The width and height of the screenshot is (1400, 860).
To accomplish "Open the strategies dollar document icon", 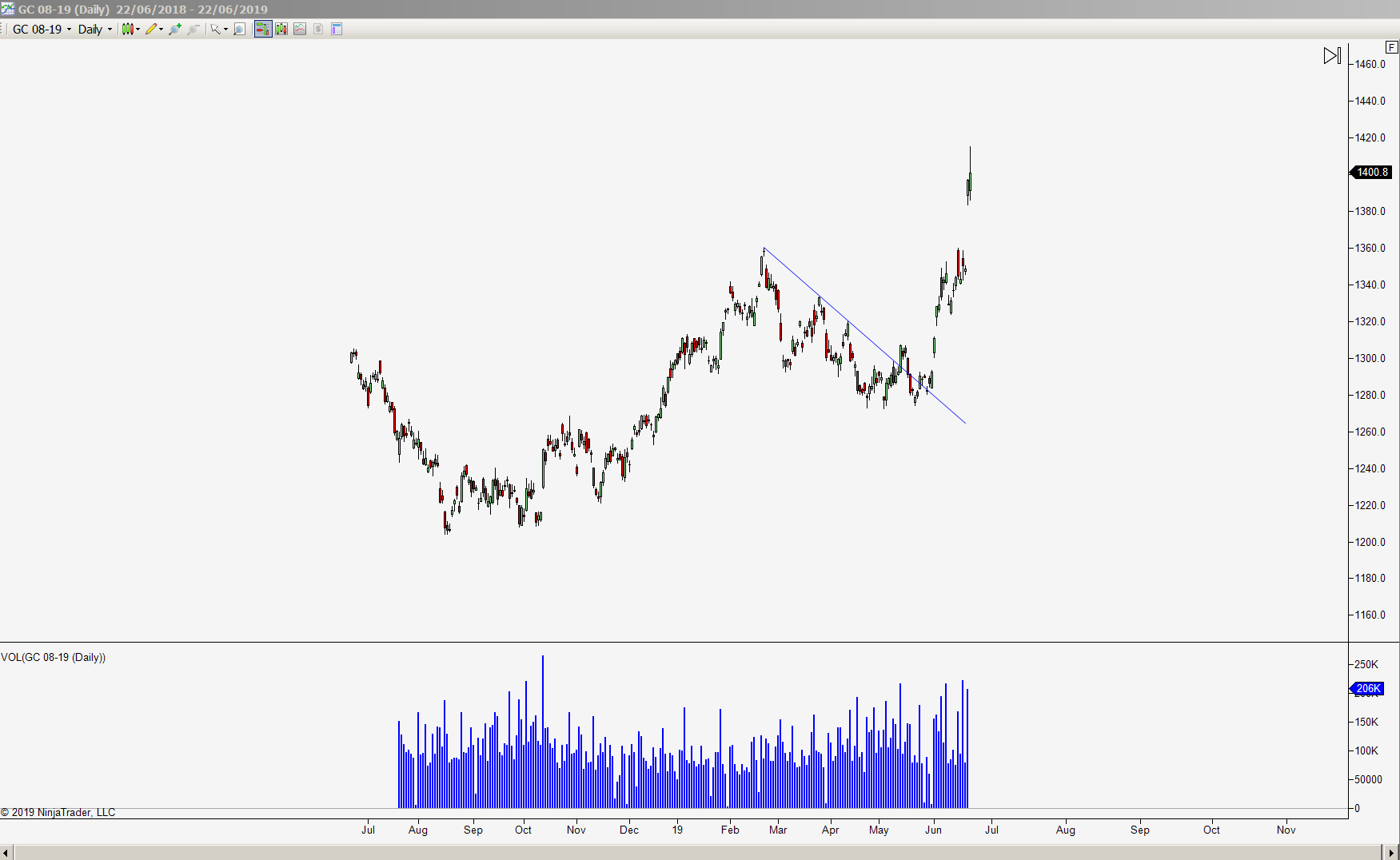I will 318,30.
